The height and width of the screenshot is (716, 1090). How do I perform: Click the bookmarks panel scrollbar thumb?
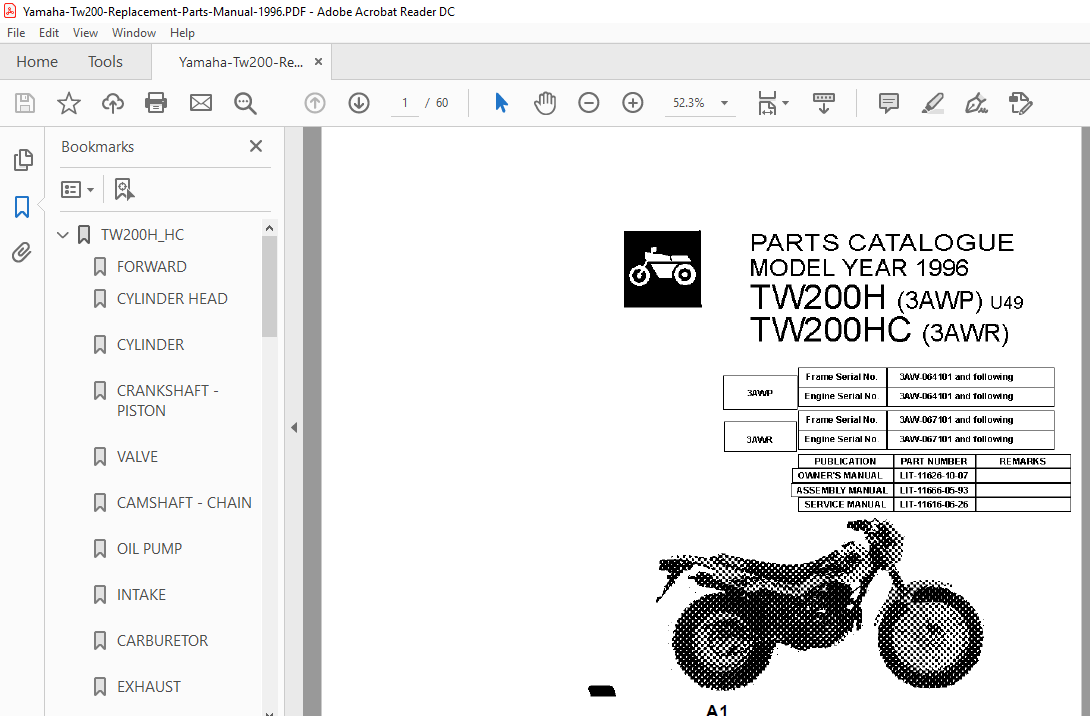point(270,286)
